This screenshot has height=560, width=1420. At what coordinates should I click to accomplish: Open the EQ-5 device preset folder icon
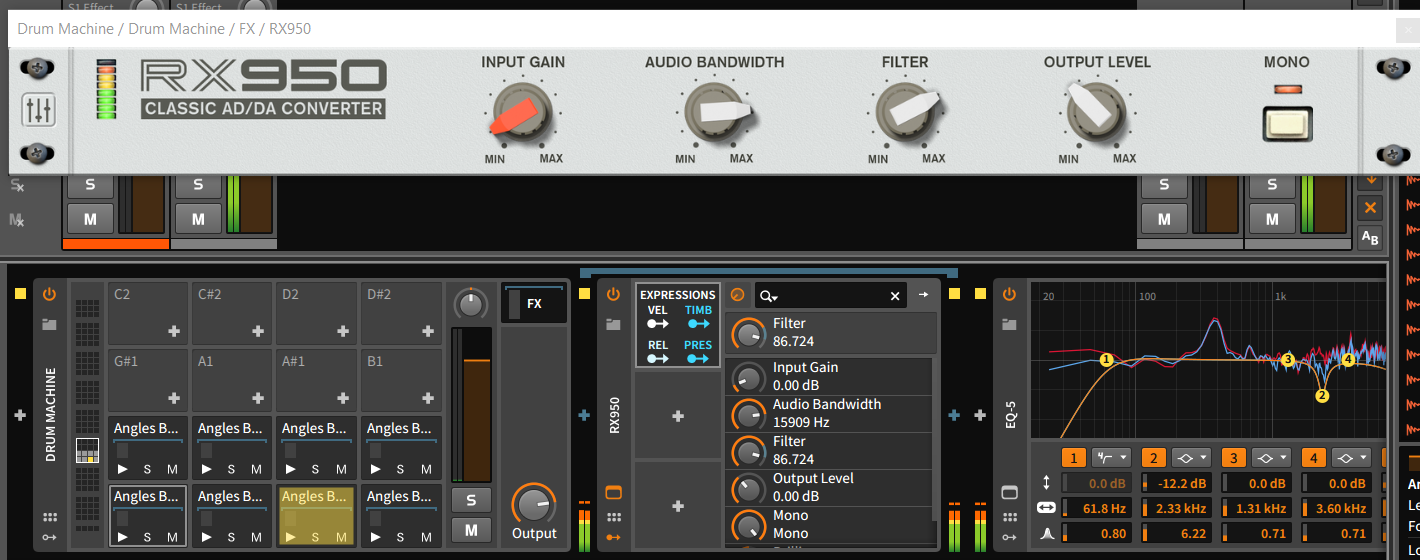tap(1009, 324)
